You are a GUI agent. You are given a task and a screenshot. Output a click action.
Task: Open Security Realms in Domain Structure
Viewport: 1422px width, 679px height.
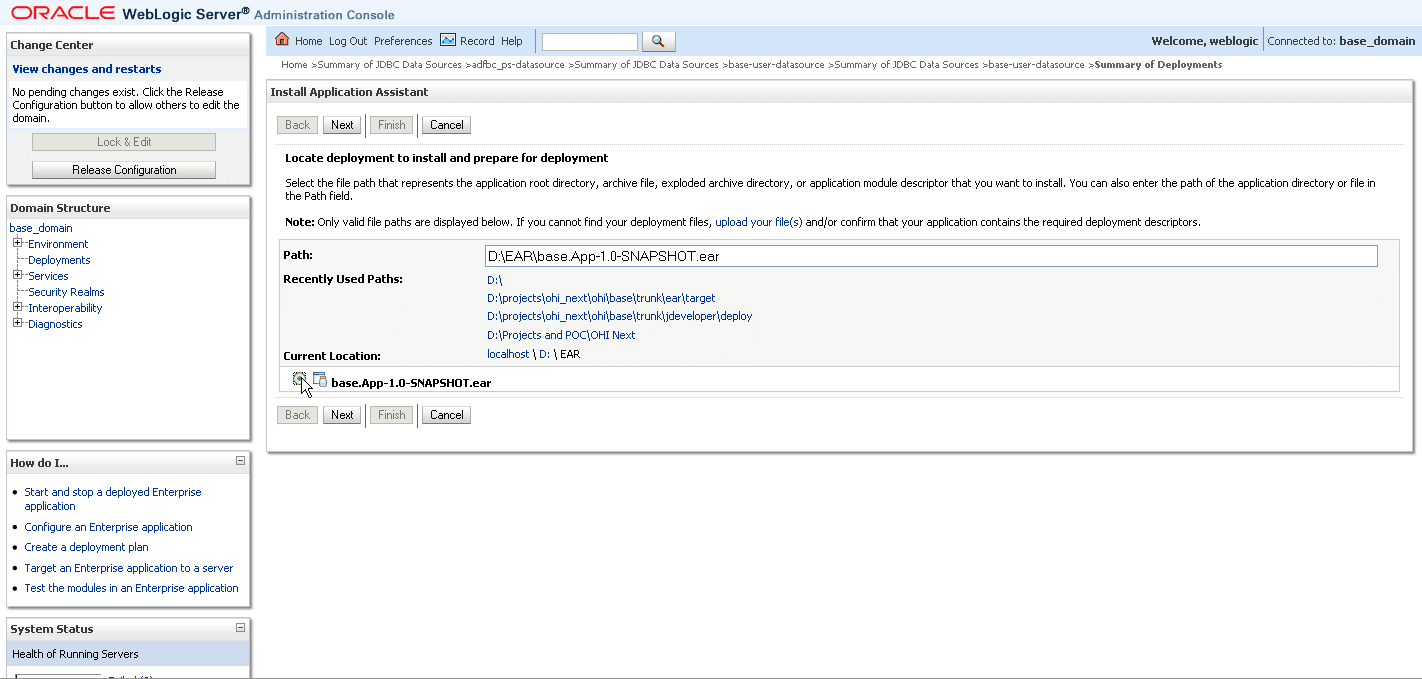(x=66, y=292)
